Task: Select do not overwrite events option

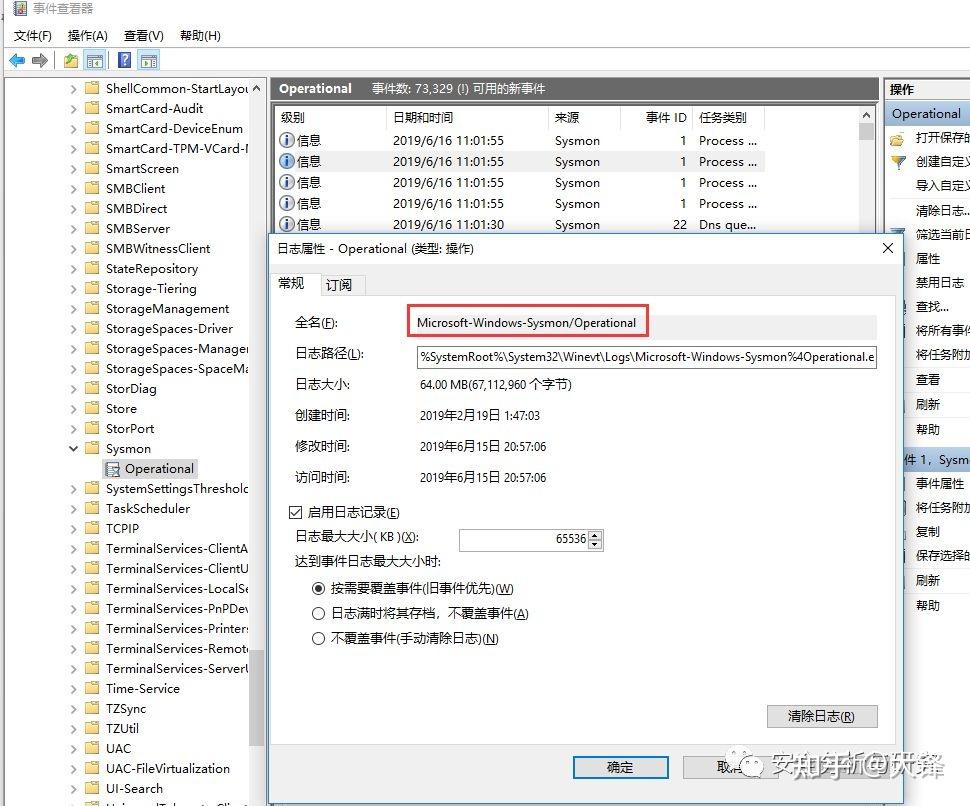Action: click(318, 638)
